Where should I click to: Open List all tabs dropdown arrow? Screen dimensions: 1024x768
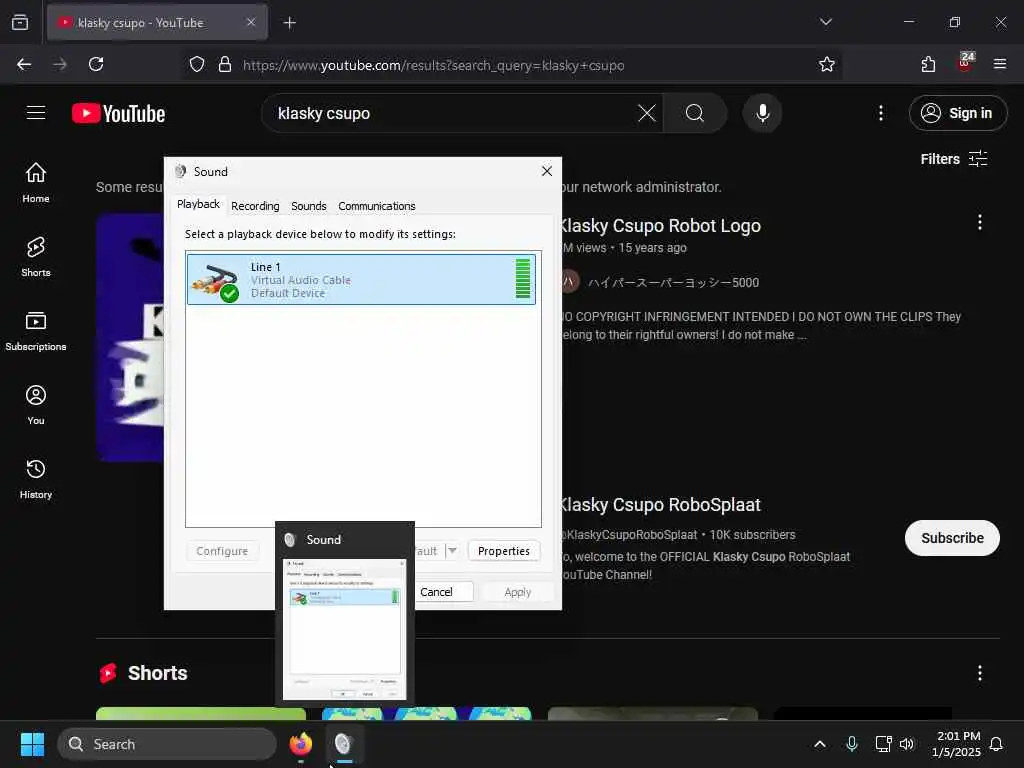[825, 22]
